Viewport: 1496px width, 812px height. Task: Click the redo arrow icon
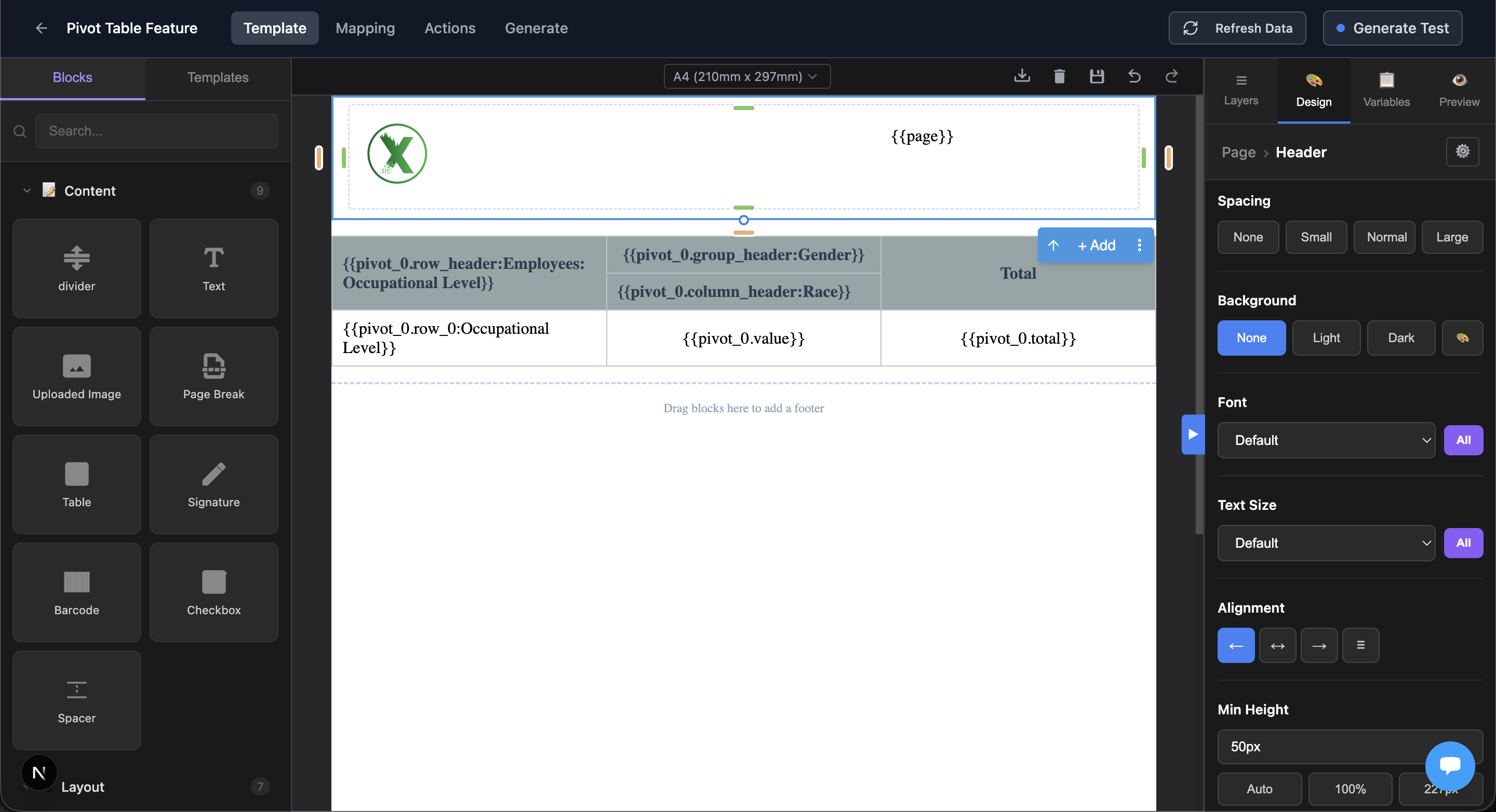point(1171,76)
